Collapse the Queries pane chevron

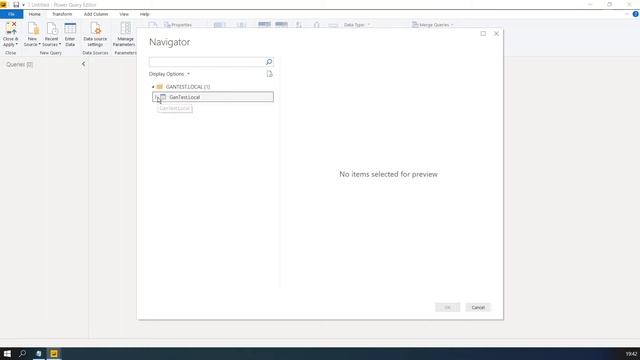(84, 64)
